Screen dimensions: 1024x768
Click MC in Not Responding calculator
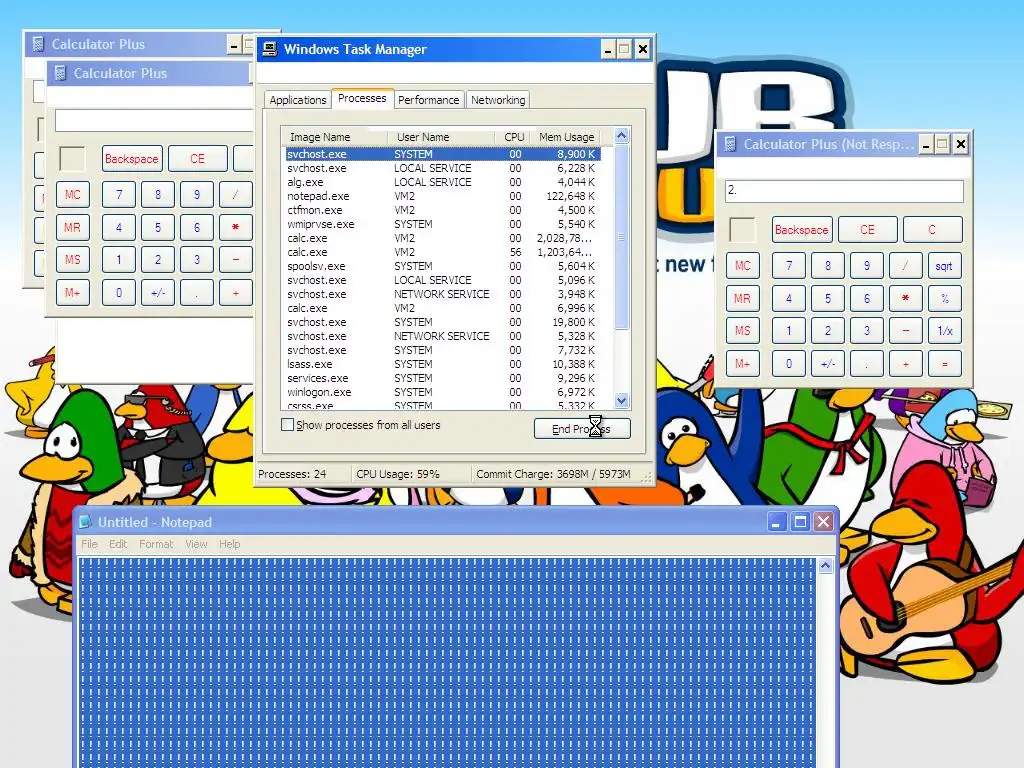point(743,266)
